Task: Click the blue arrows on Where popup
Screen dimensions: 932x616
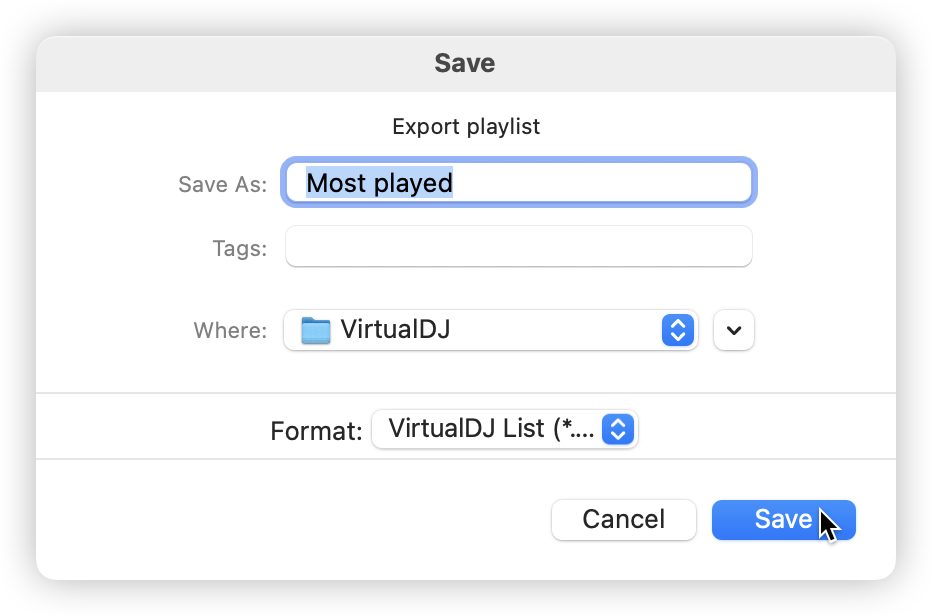Action: (677, 330)
